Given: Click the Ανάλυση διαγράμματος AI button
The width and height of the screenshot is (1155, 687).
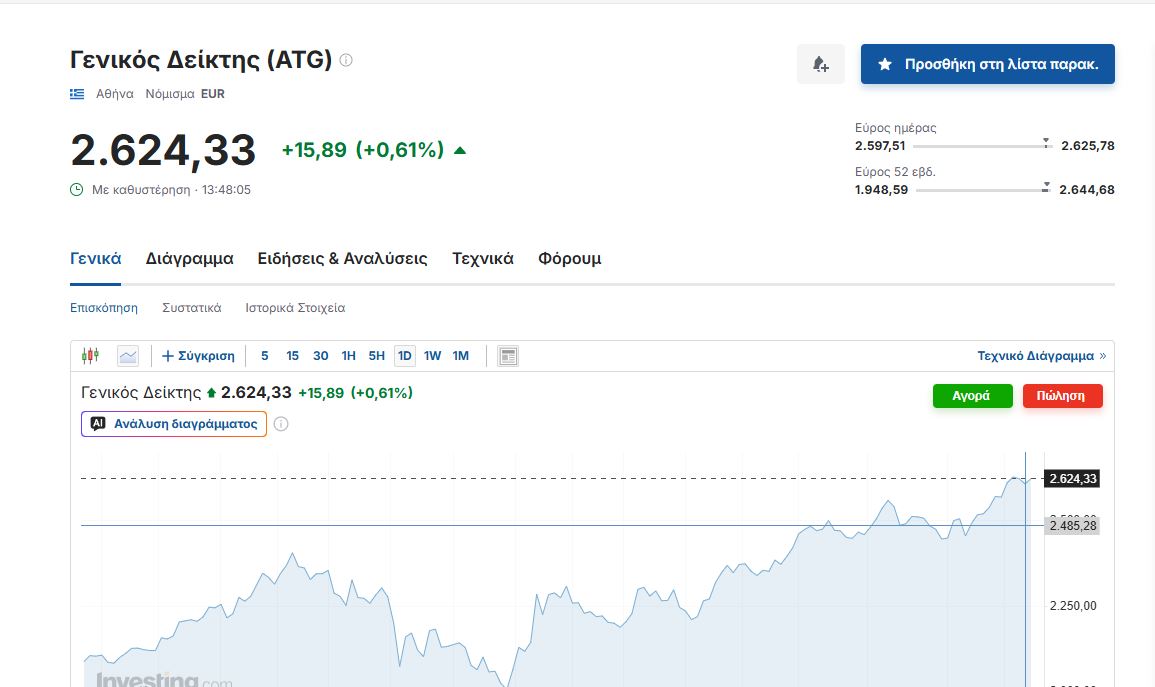Looking at the screenshot, I should 174,424.
